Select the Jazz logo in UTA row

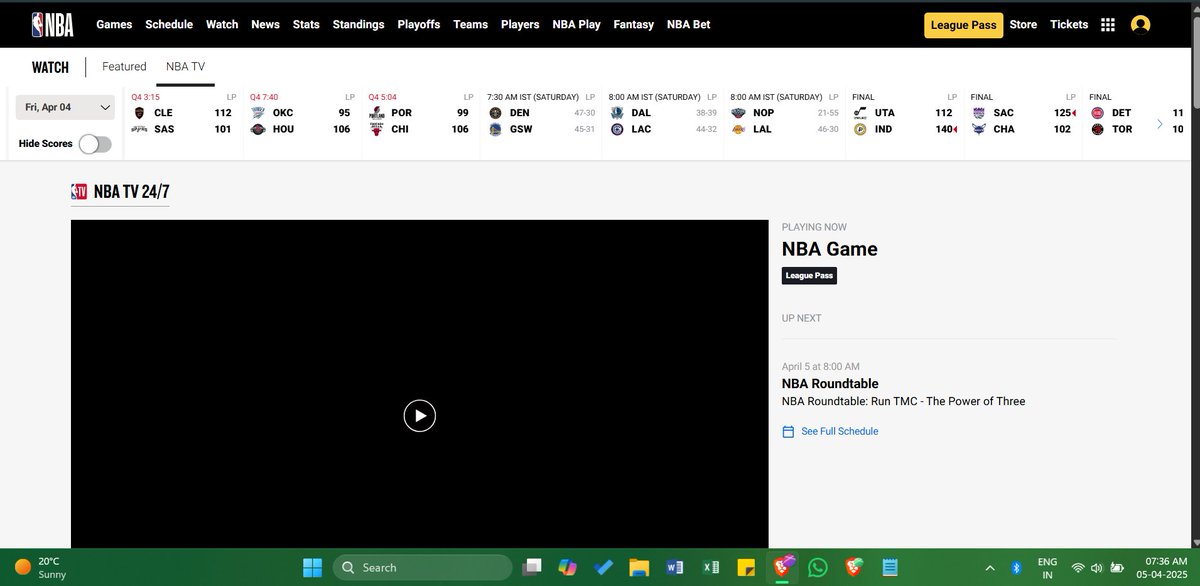pos(860,113)
